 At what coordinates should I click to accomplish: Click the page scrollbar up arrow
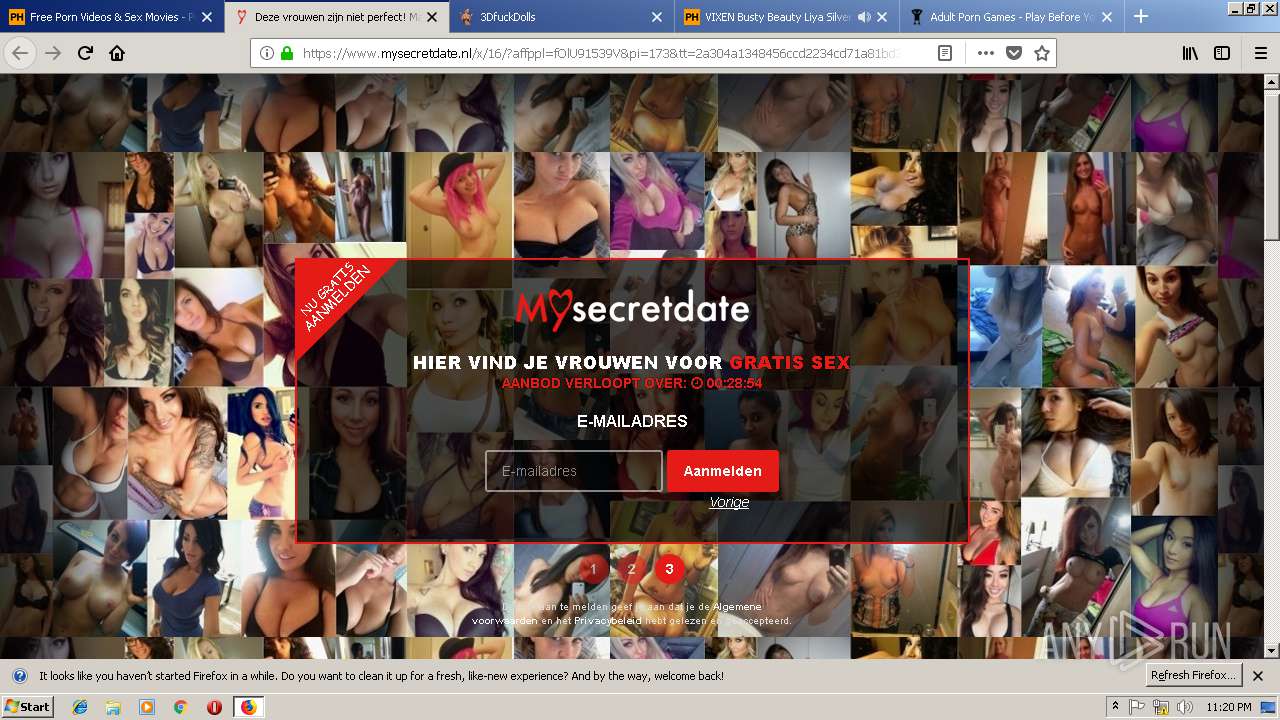coord(1271,82)
